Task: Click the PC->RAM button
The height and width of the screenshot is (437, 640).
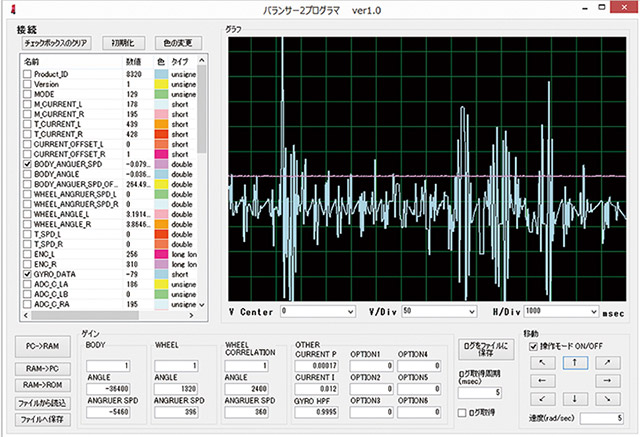Action: tap(42, 346)
